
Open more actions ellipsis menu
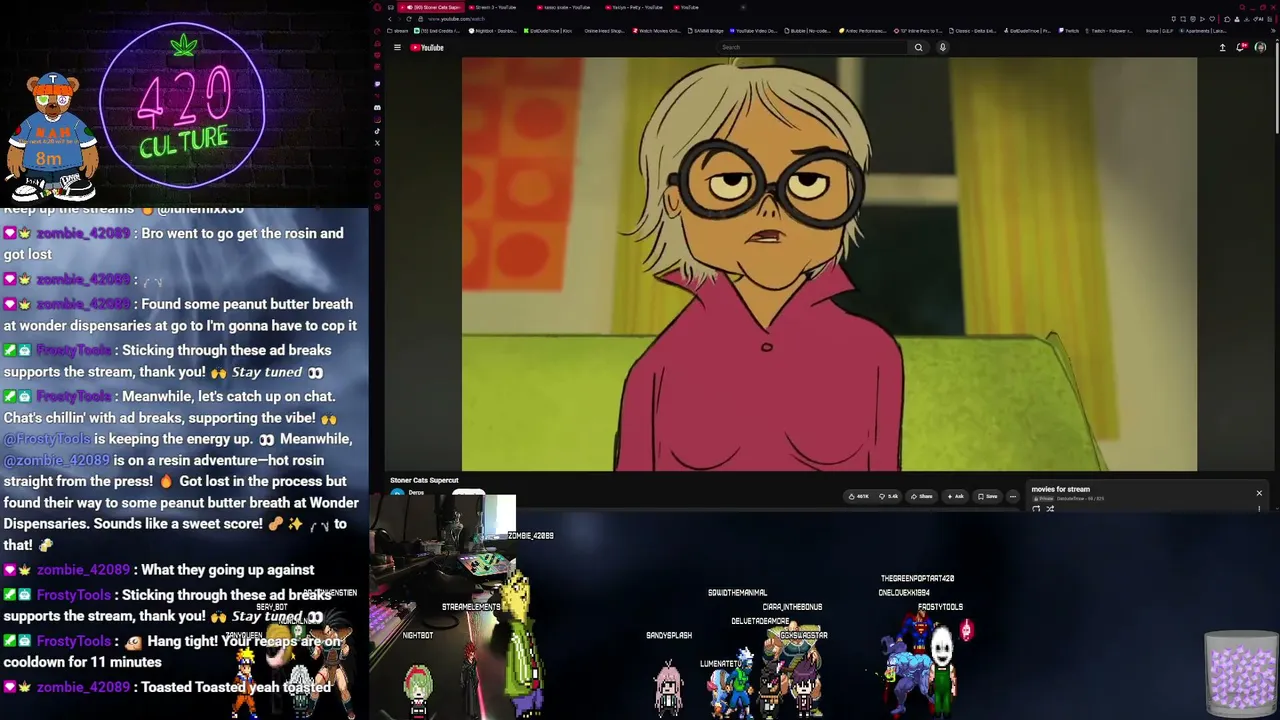tap(1012, 496)
